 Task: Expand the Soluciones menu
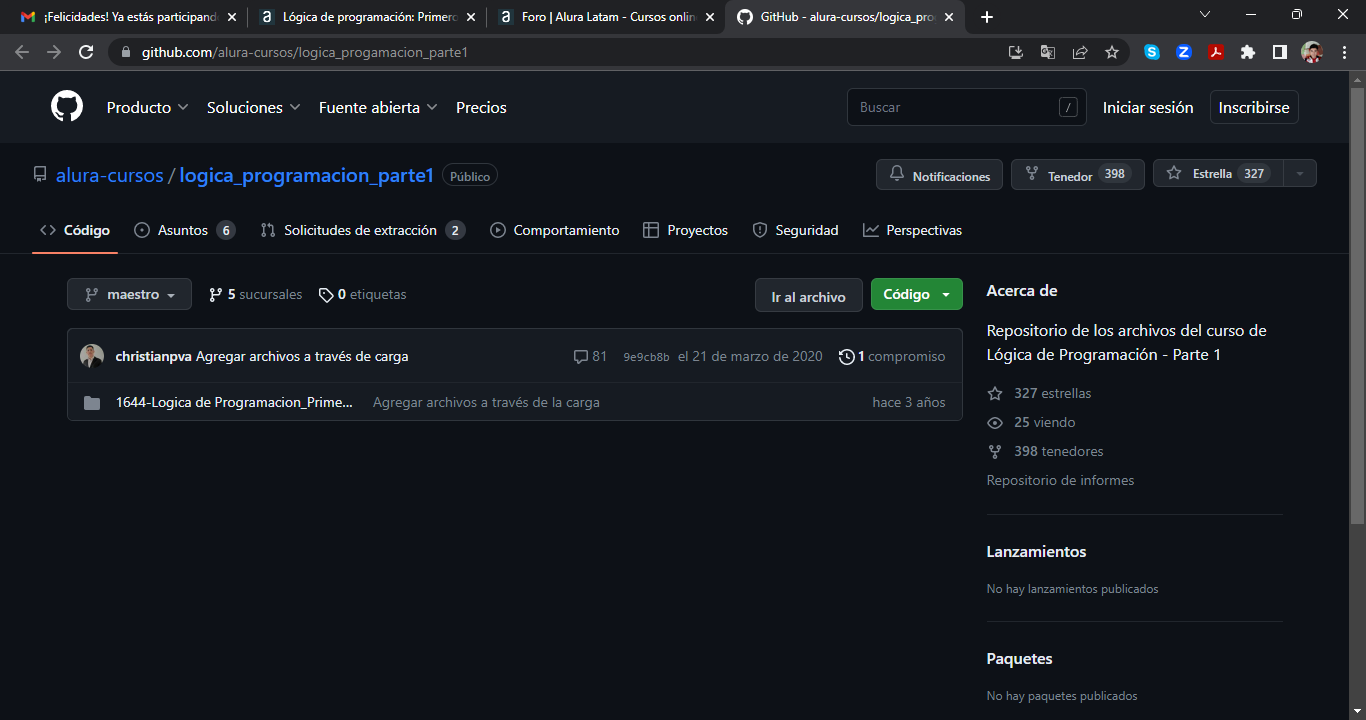coord(254,107)
